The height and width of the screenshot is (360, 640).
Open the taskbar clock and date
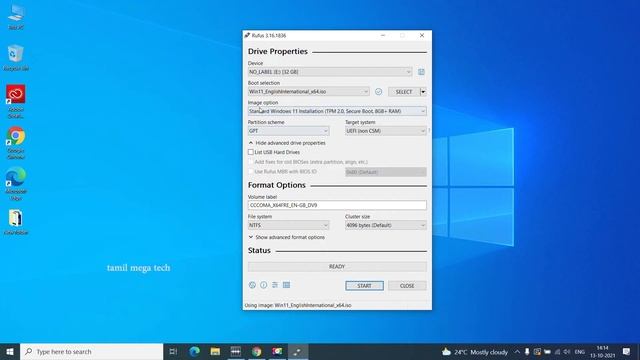point(602,351)
